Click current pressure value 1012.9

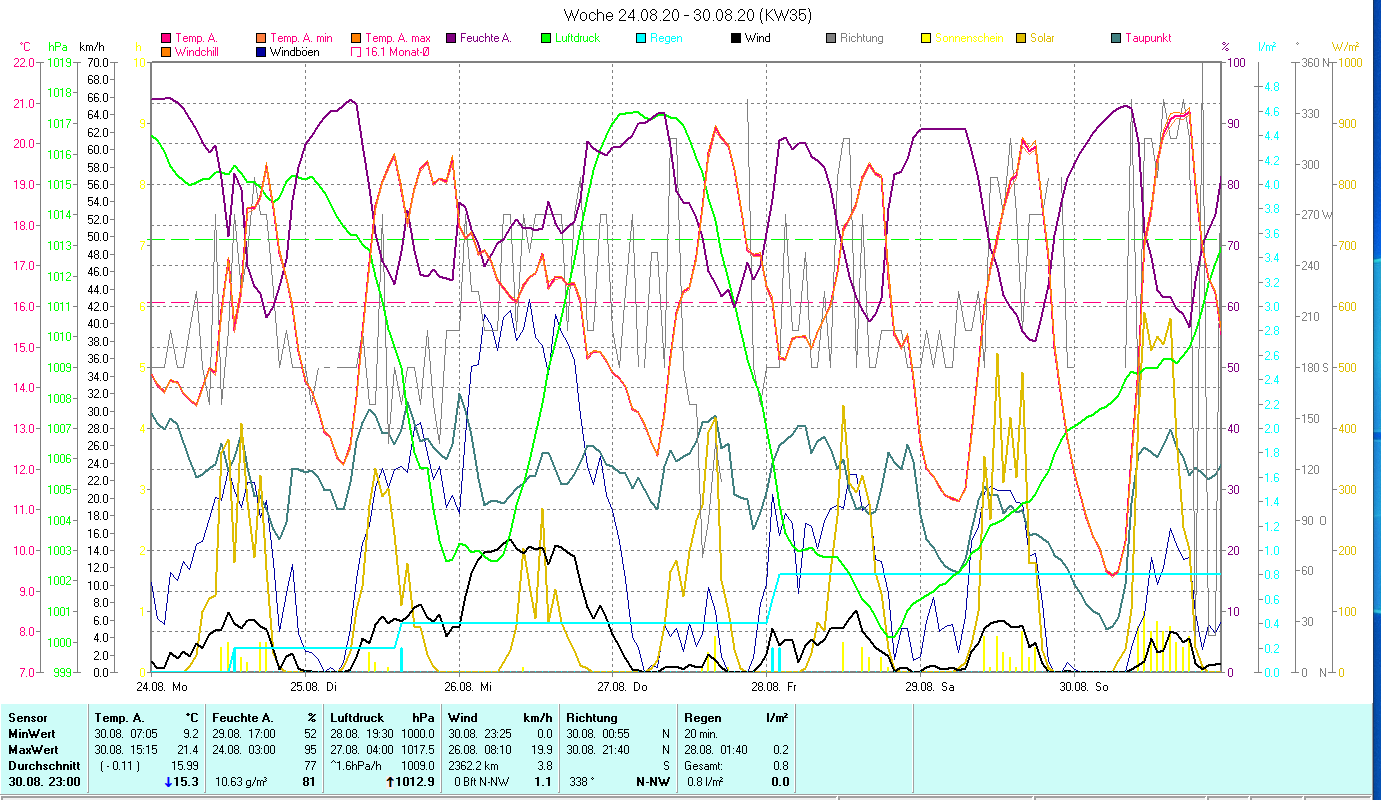[415, 782]
